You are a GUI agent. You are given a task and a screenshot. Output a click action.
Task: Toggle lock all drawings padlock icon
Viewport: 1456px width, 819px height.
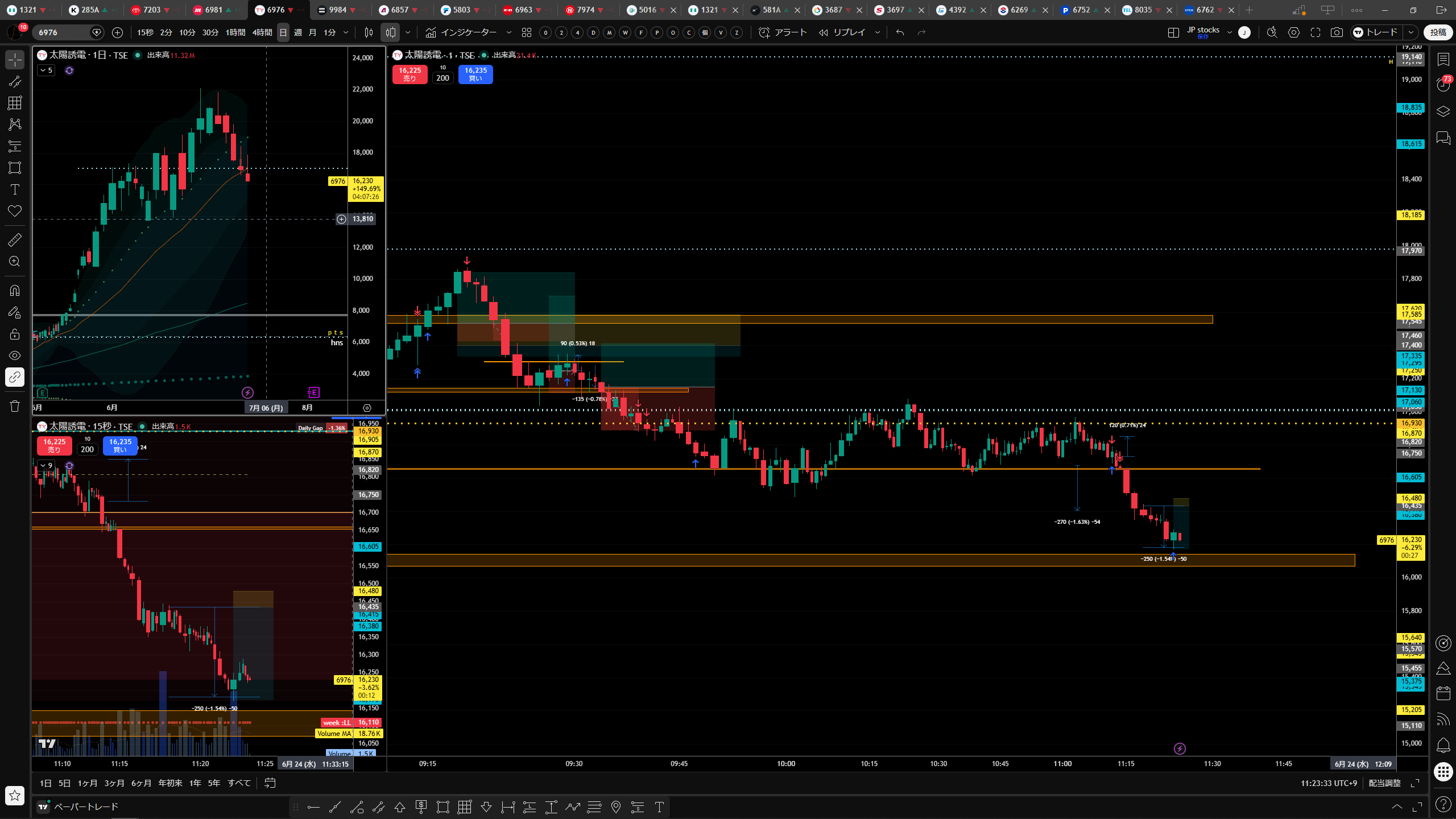[x=15, y=334]
